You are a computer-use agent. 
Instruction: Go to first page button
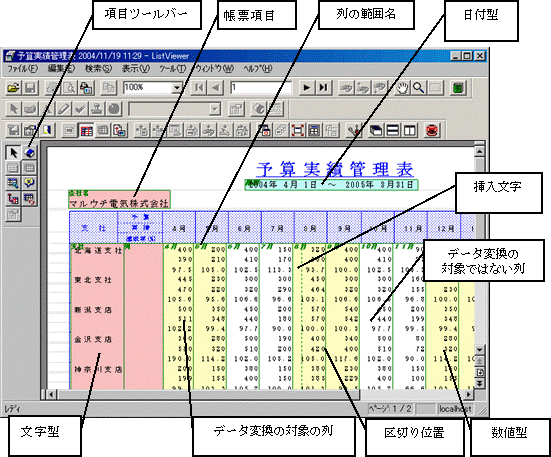point(199,87)
